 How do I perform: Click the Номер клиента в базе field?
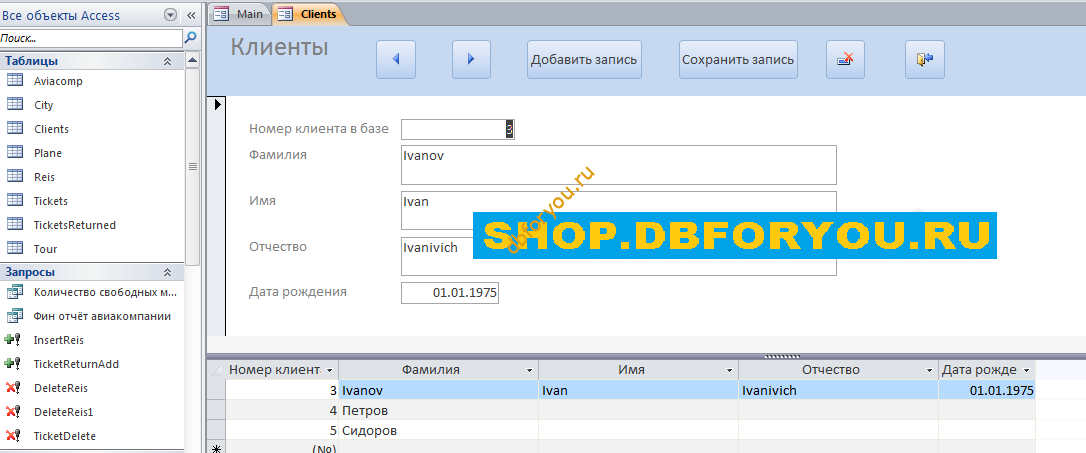coord(458,130)
